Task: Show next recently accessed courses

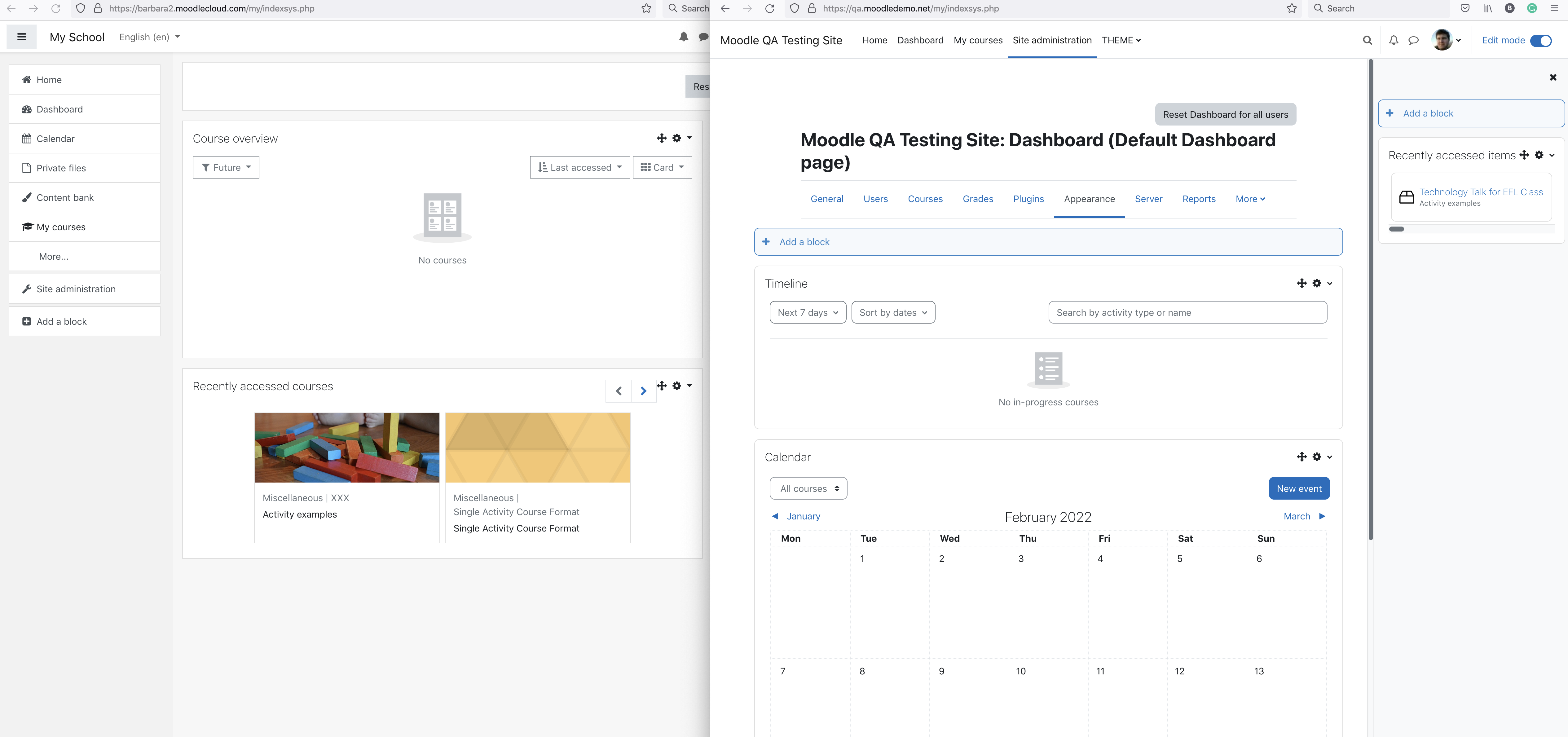Action: pos(643,391)
